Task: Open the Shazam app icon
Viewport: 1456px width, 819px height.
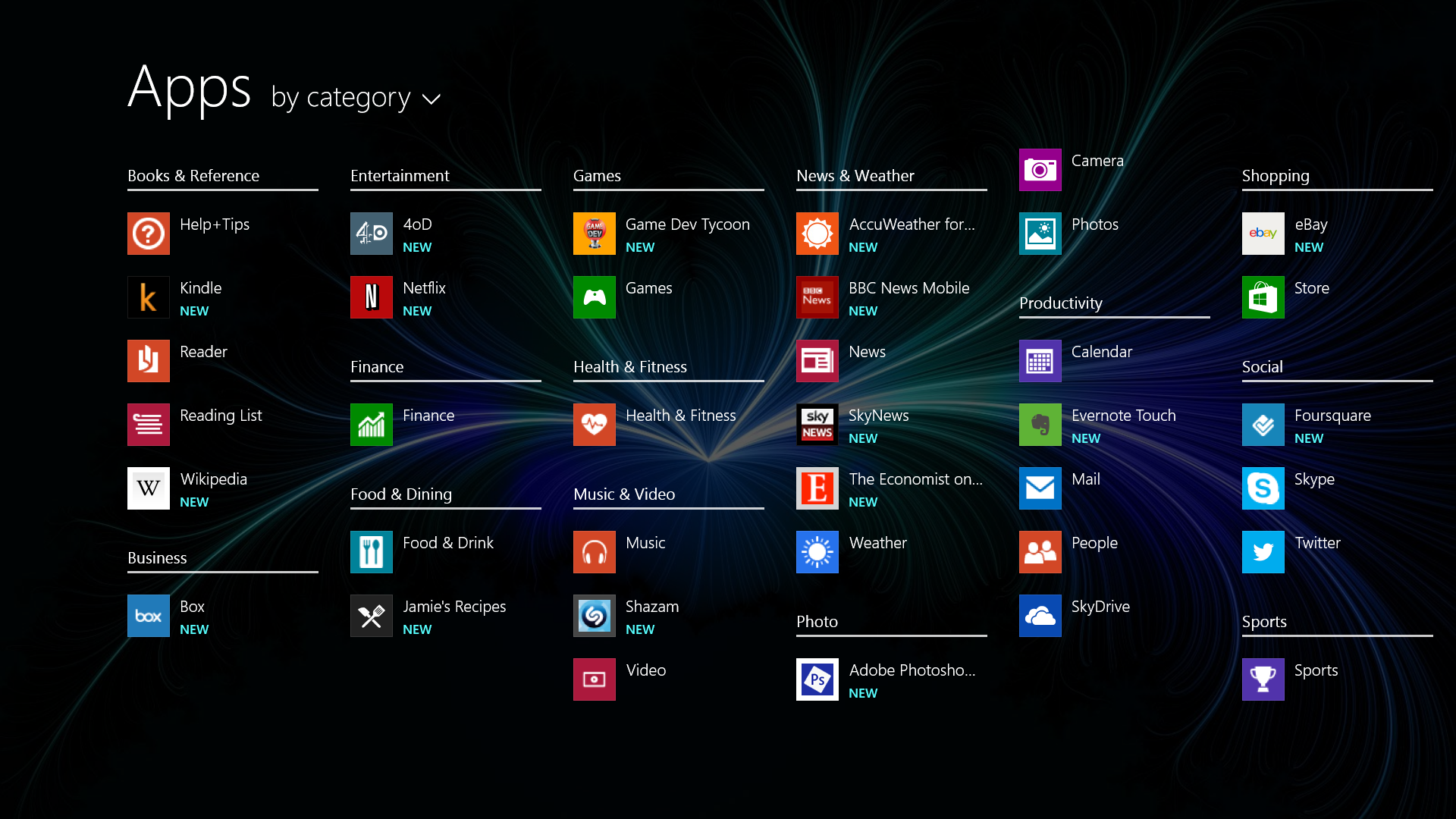Action: [595, 616]
